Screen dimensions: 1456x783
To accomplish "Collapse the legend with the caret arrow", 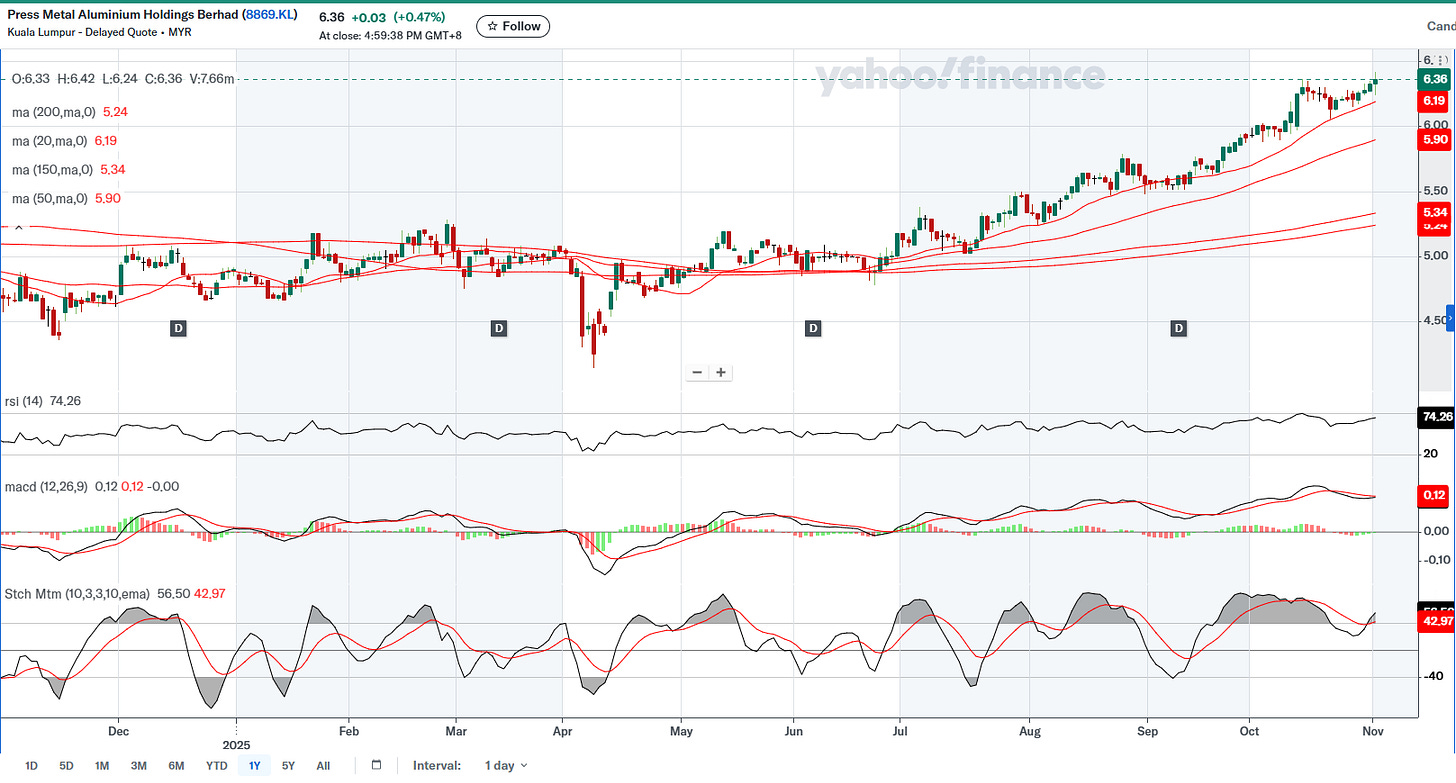I will click(16, 227).
